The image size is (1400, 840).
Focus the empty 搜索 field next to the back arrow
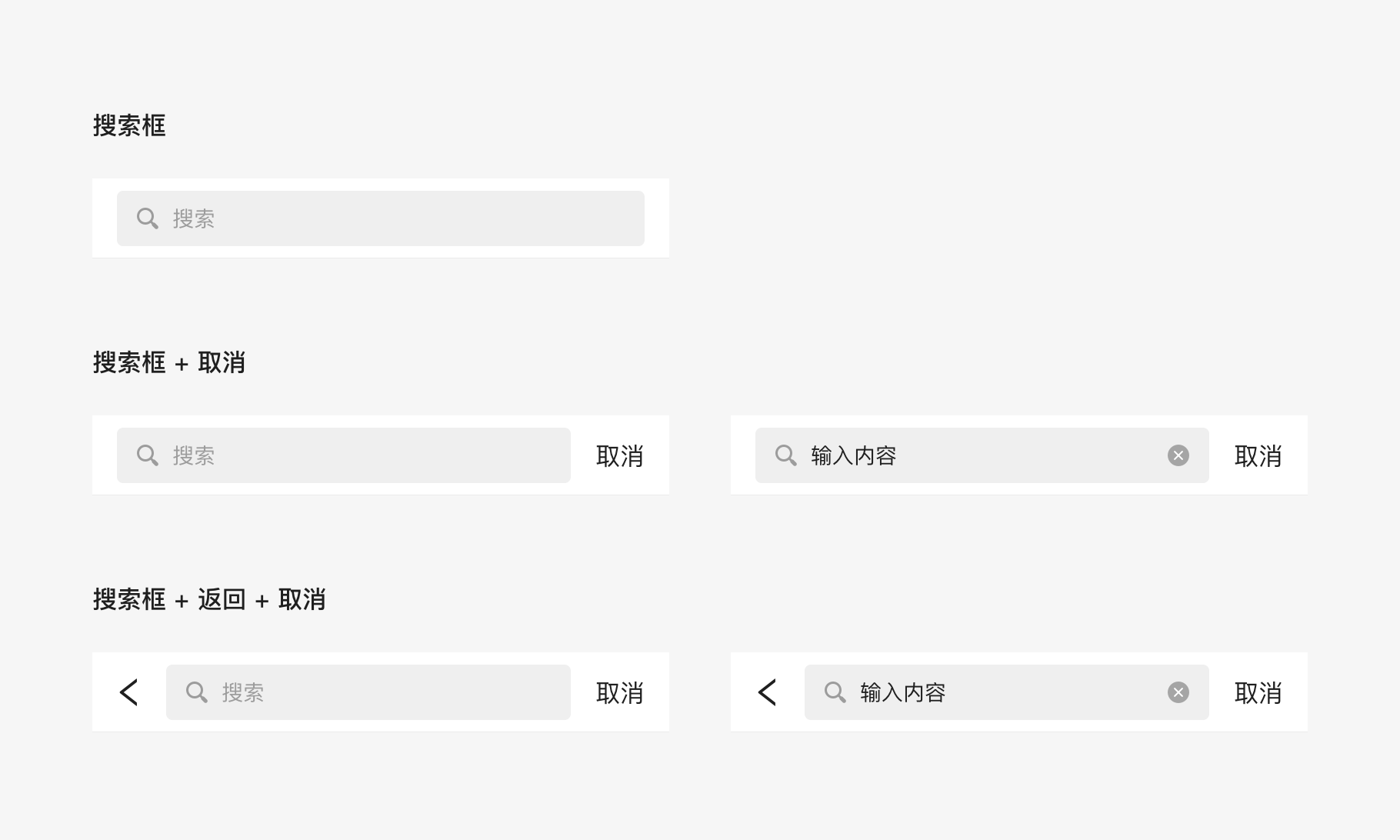point(368,692)
